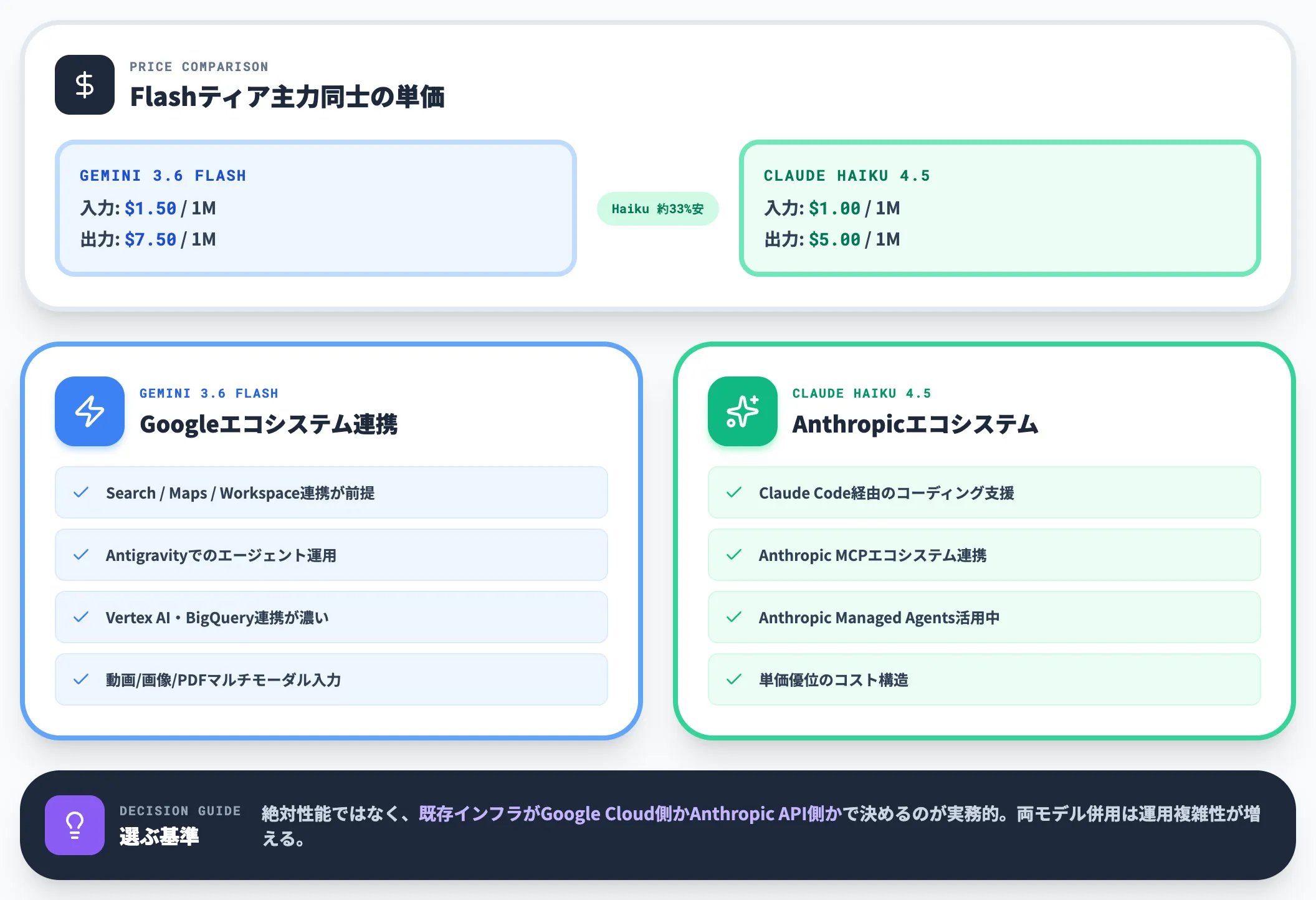Click checkmark beside Antigravityでのエージェント運用

pos(81,555)
